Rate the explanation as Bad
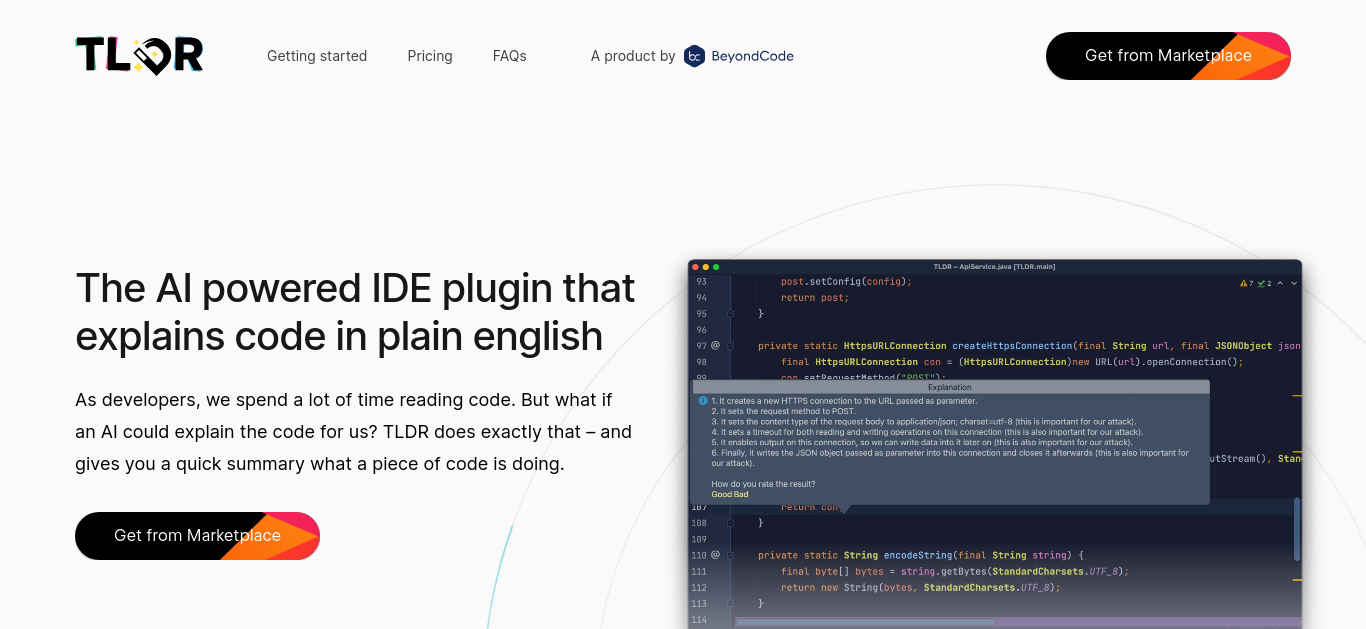Screen dimensions: 1366x629 click(x=741, y=494)
